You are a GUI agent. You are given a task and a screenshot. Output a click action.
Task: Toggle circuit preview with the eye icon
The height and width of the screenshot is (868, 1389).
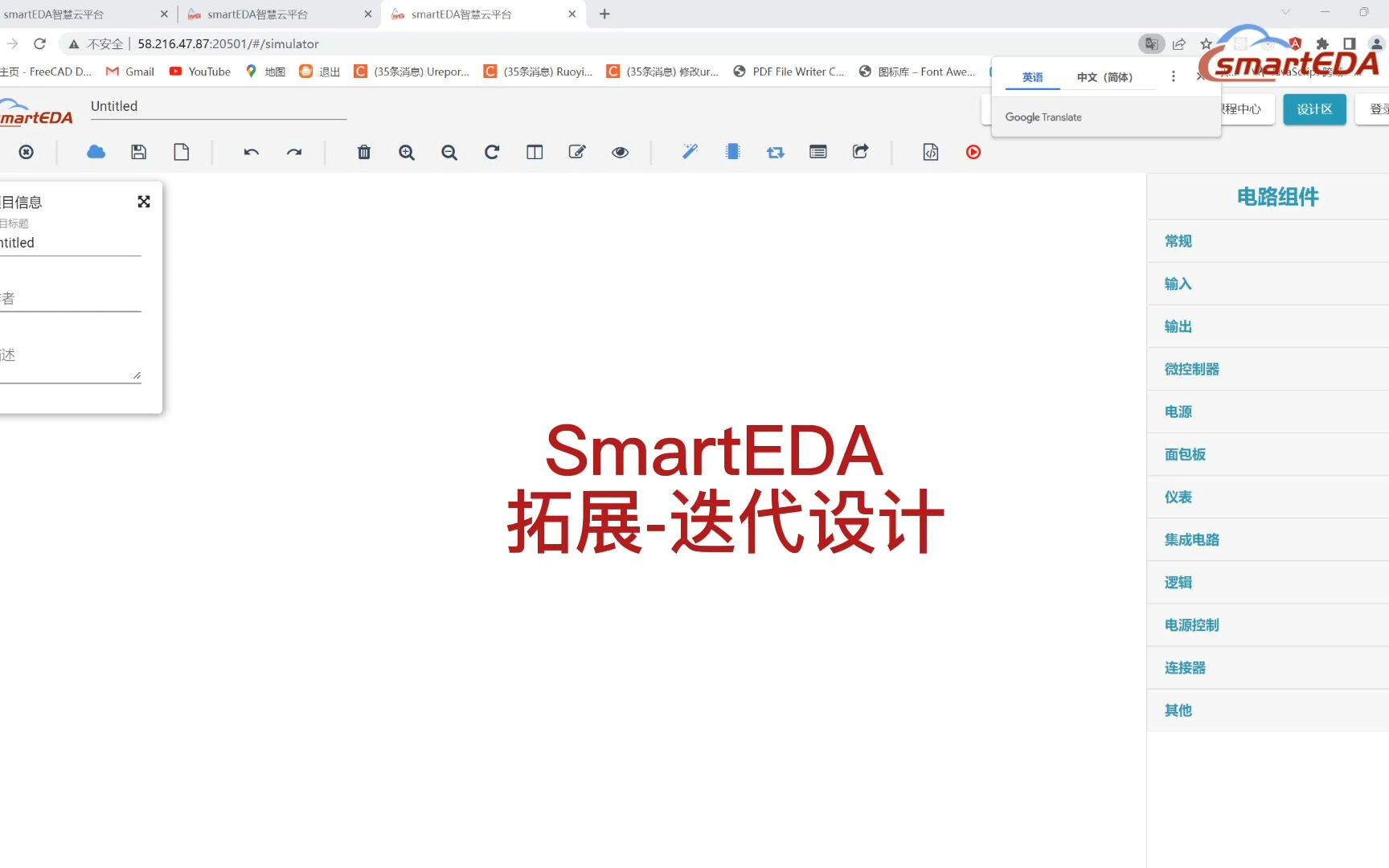click(x=619, y=152)
